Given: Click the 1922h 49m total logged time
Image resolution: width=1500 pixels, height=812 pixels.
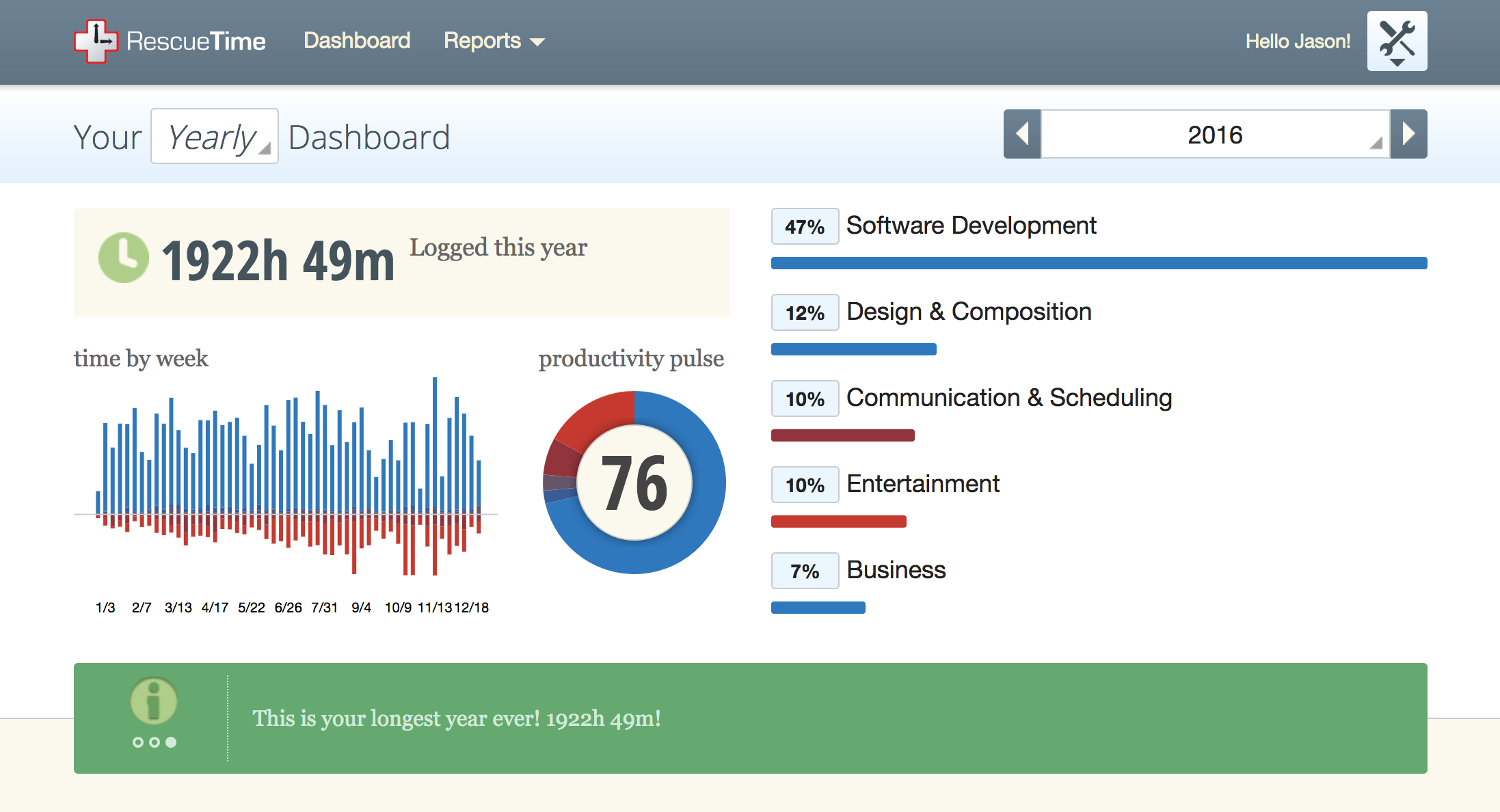Looking at the screenshot, I should [278, 261].
